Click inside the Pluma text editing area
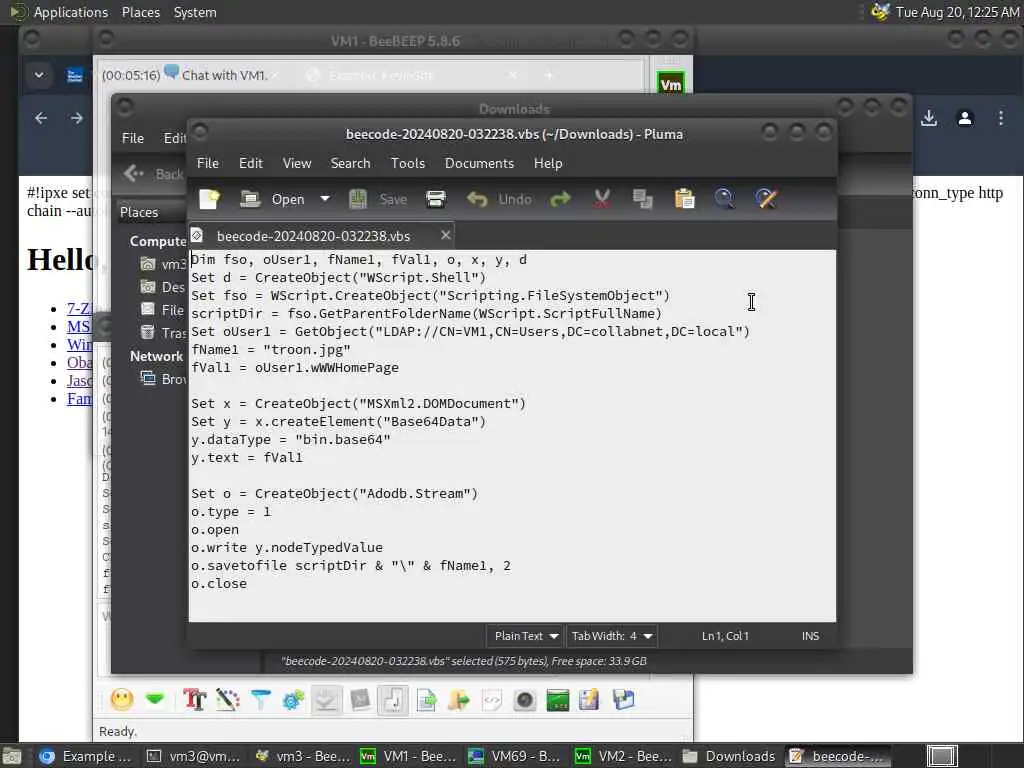 pyautogui.click(x=512, y=435)
